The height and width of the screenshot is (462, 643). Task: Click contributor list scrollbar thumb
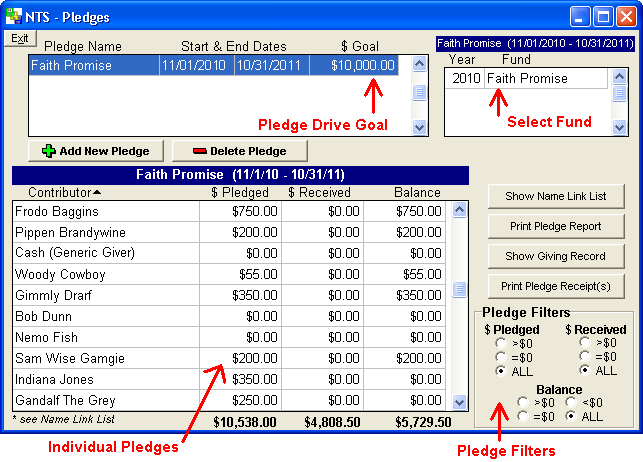point(459,289)
